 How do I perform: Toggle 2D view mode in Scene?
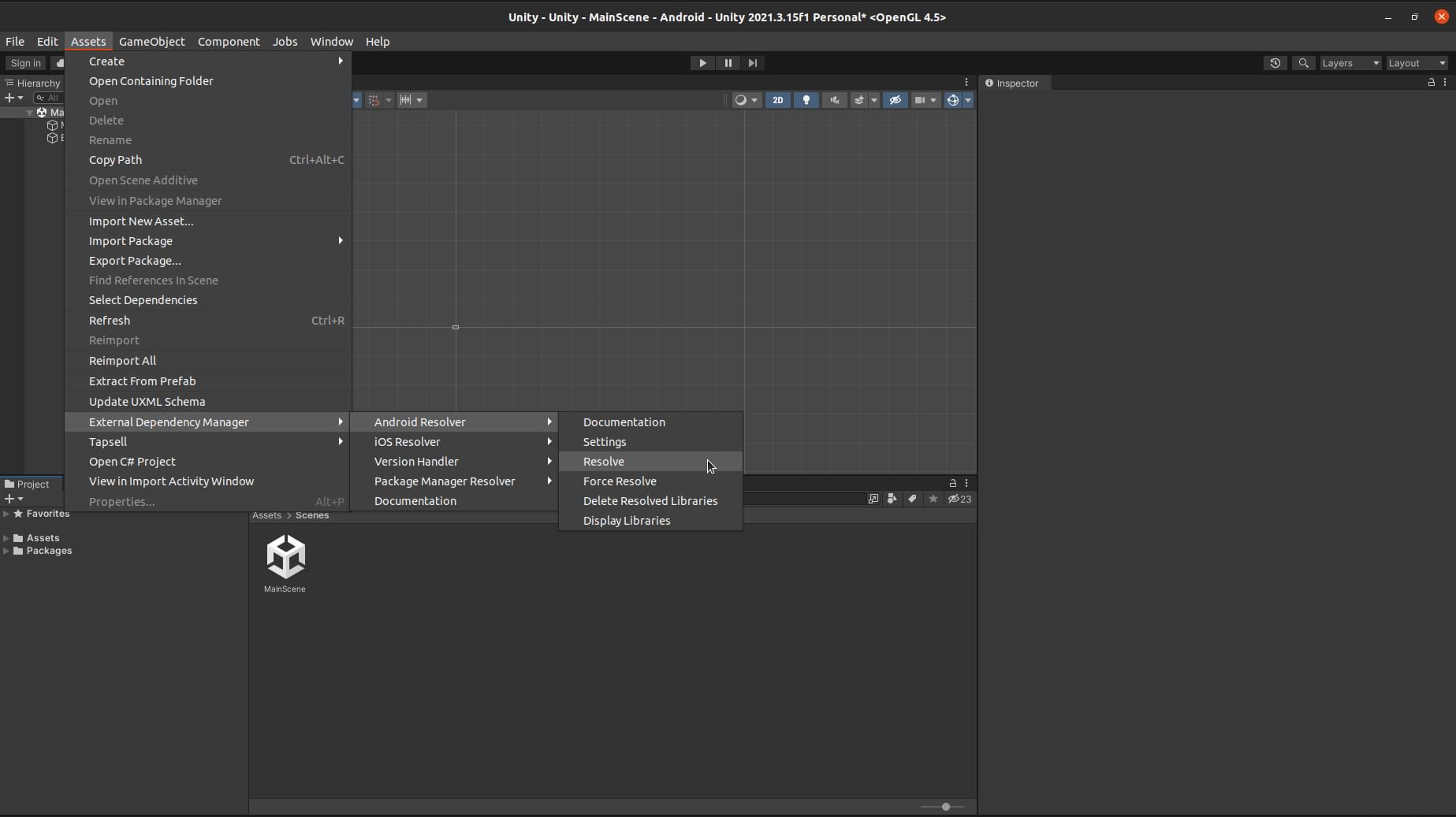pyautogui.click(x=777, y=100)
